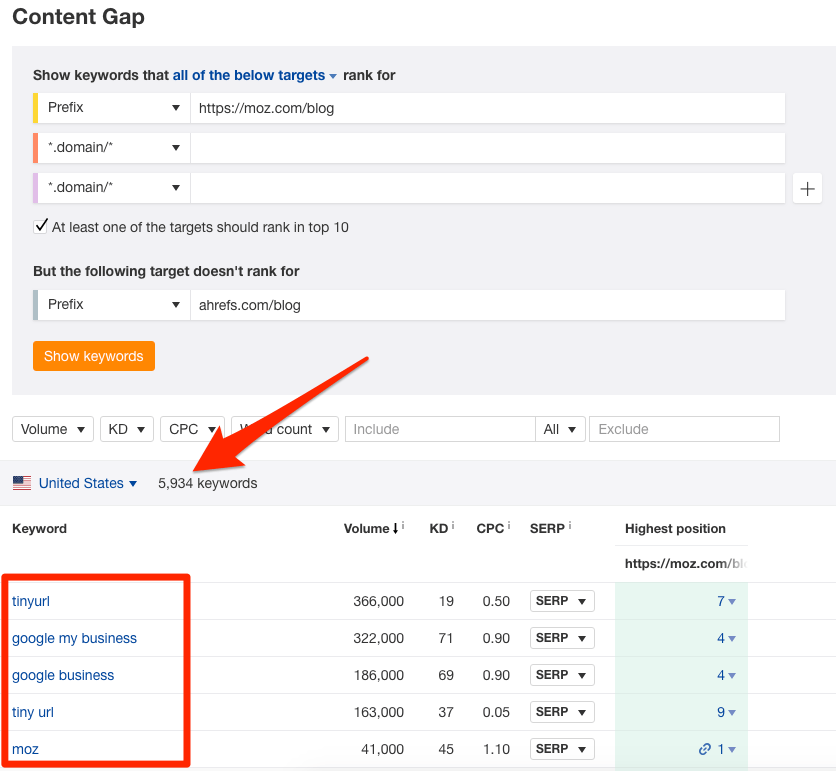Expand SERP dropdown for google business row
Viewport: 836px width, 771px height.
[x=562, y=675]
